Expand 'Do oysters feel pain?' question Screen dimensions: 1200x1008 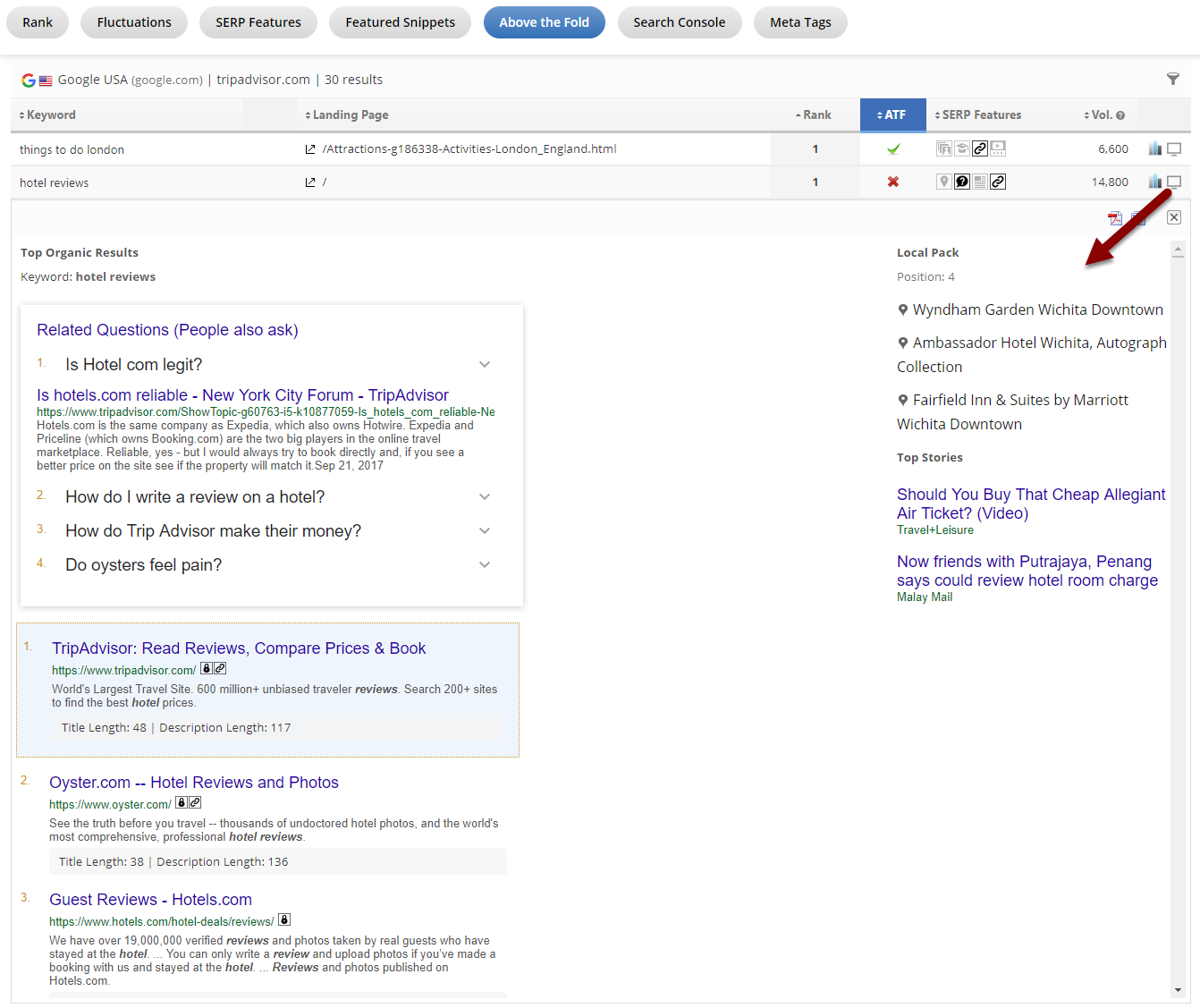point(485,564)
